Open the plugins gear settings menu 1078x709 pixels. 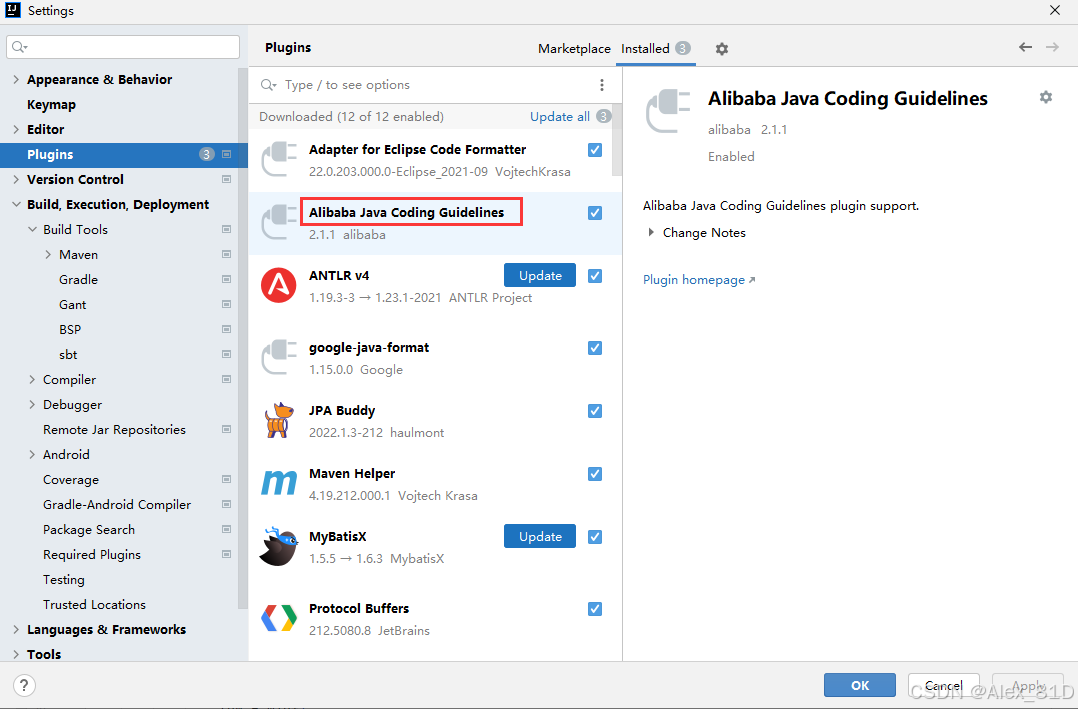coord(721,49)
